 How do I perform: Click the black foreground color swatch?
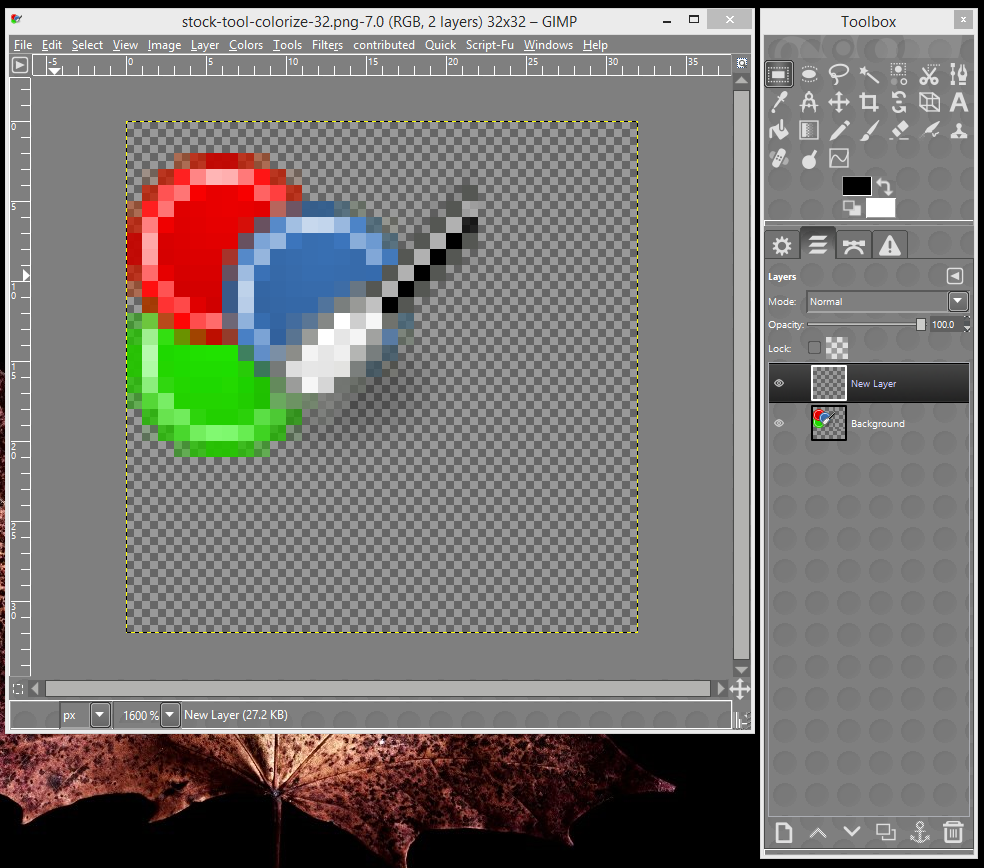click(857, 186)
